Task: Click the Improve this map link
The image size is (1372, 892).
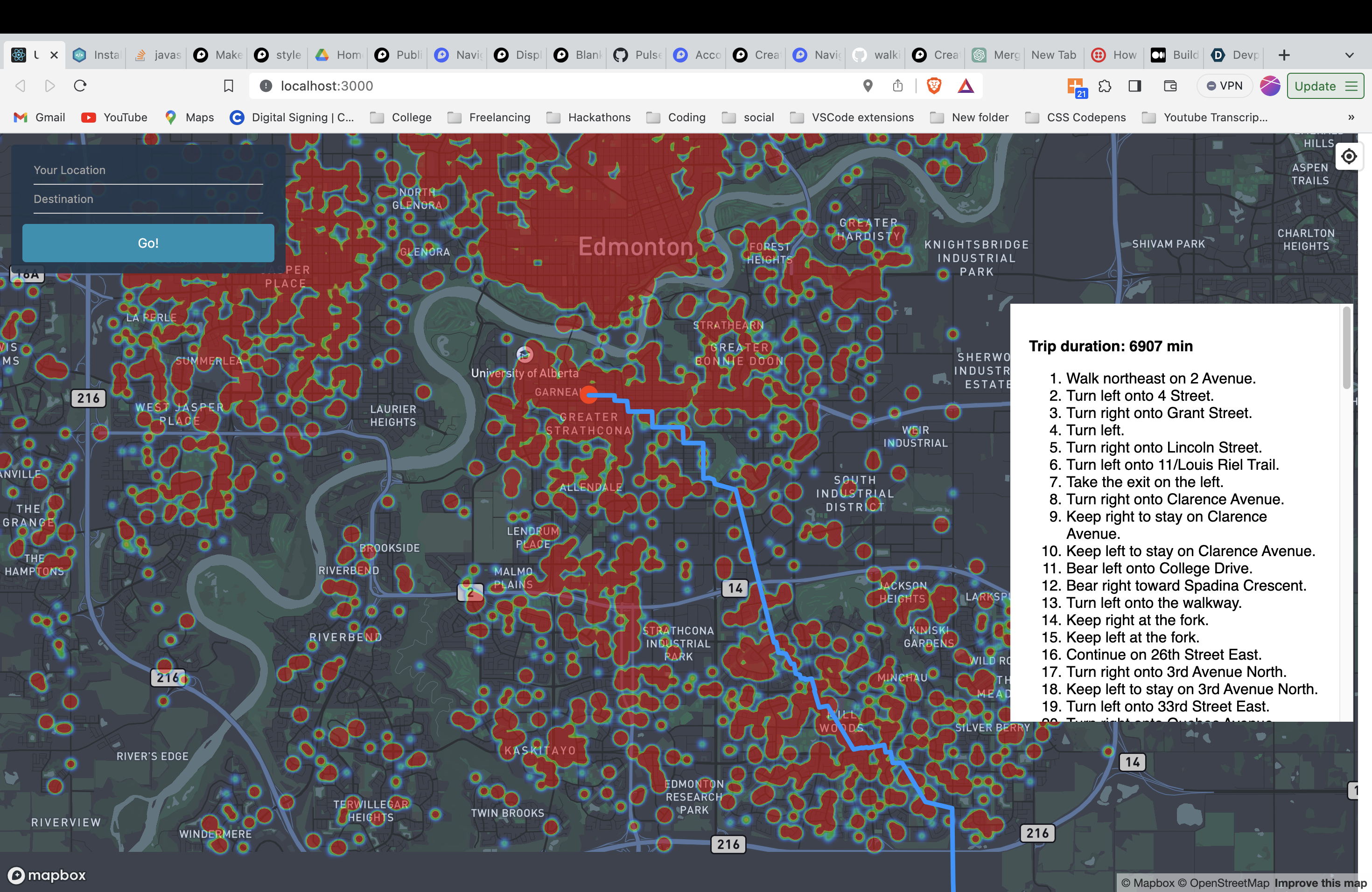Action: pyautogui.click(x=1320, y=883)
